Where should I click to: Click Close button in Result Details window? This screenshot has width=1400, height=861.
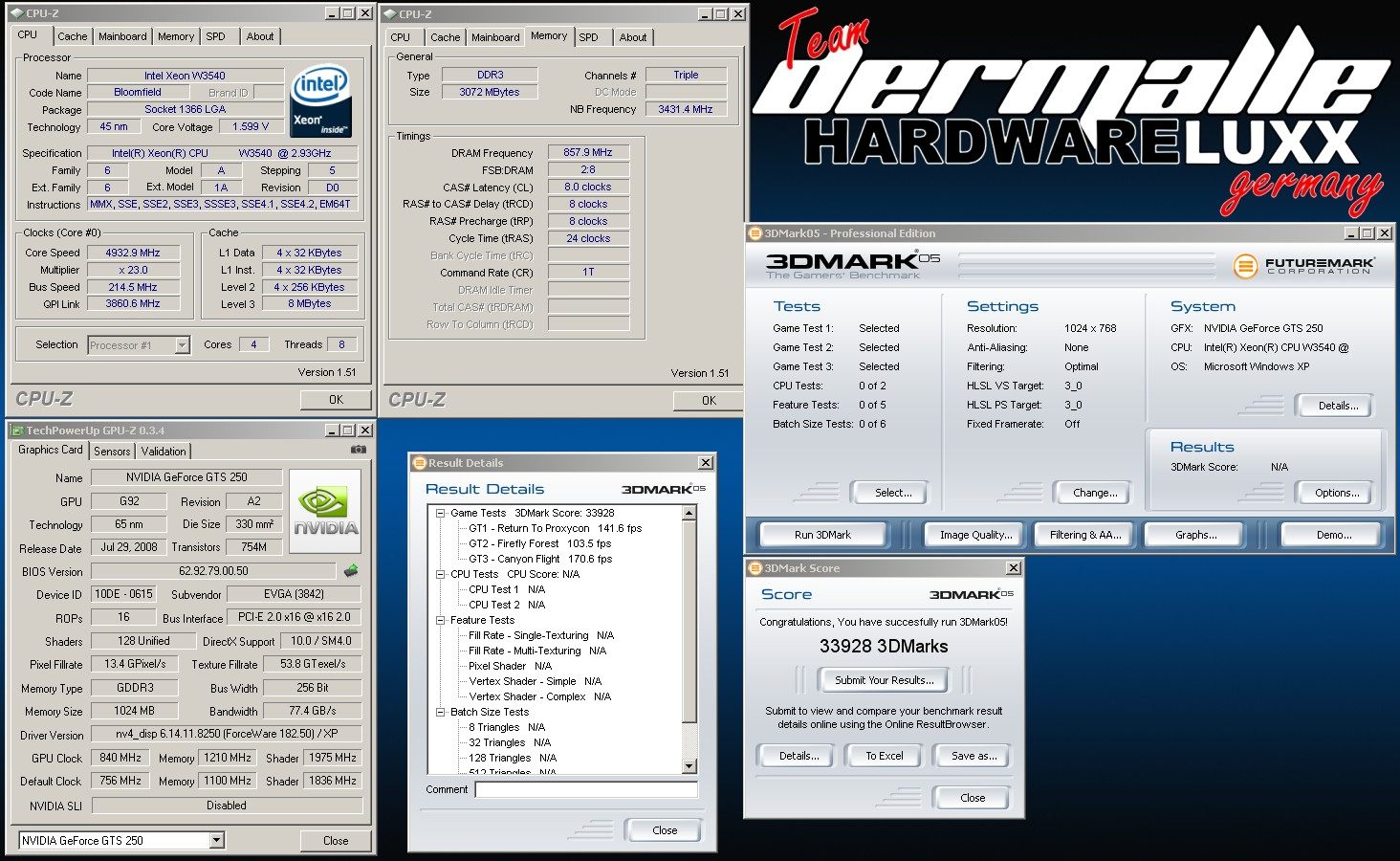(665, 830)
